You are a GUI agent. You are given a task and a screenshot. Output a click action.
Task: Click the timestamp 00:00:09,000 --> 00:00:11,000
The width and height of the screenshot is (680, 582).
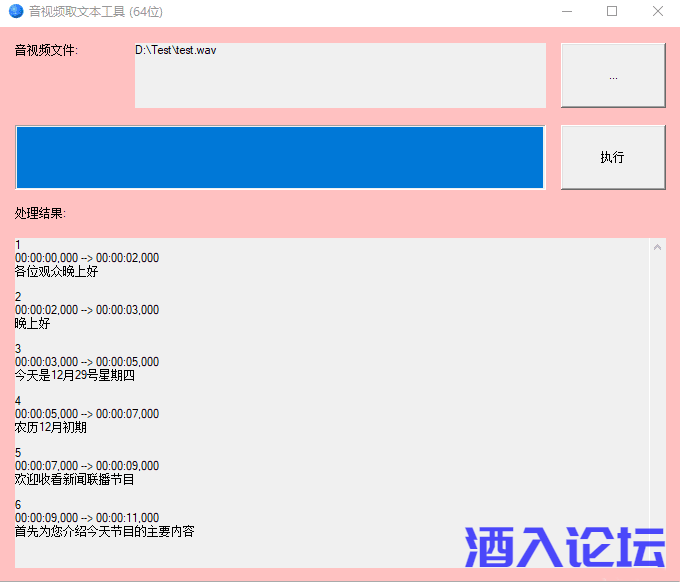(x=87, y=518)
